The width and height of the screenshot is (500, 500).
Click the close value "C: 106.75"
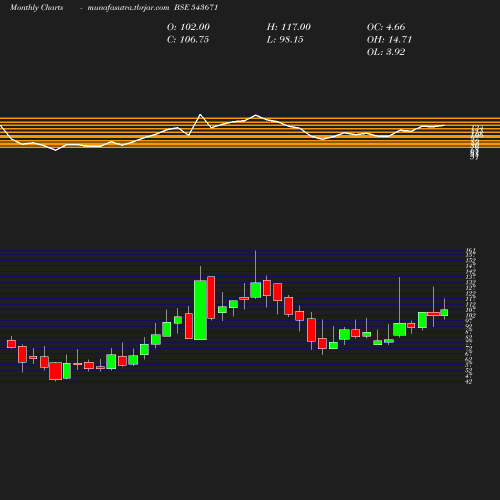188,40
